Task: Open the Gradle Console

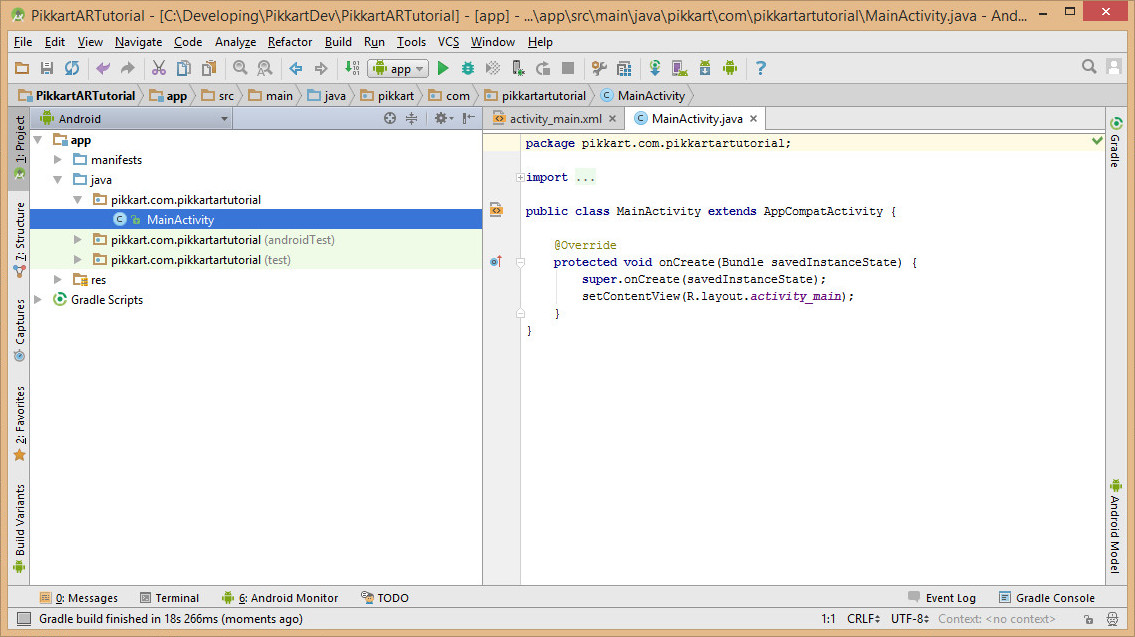Action: [1047, 598]
